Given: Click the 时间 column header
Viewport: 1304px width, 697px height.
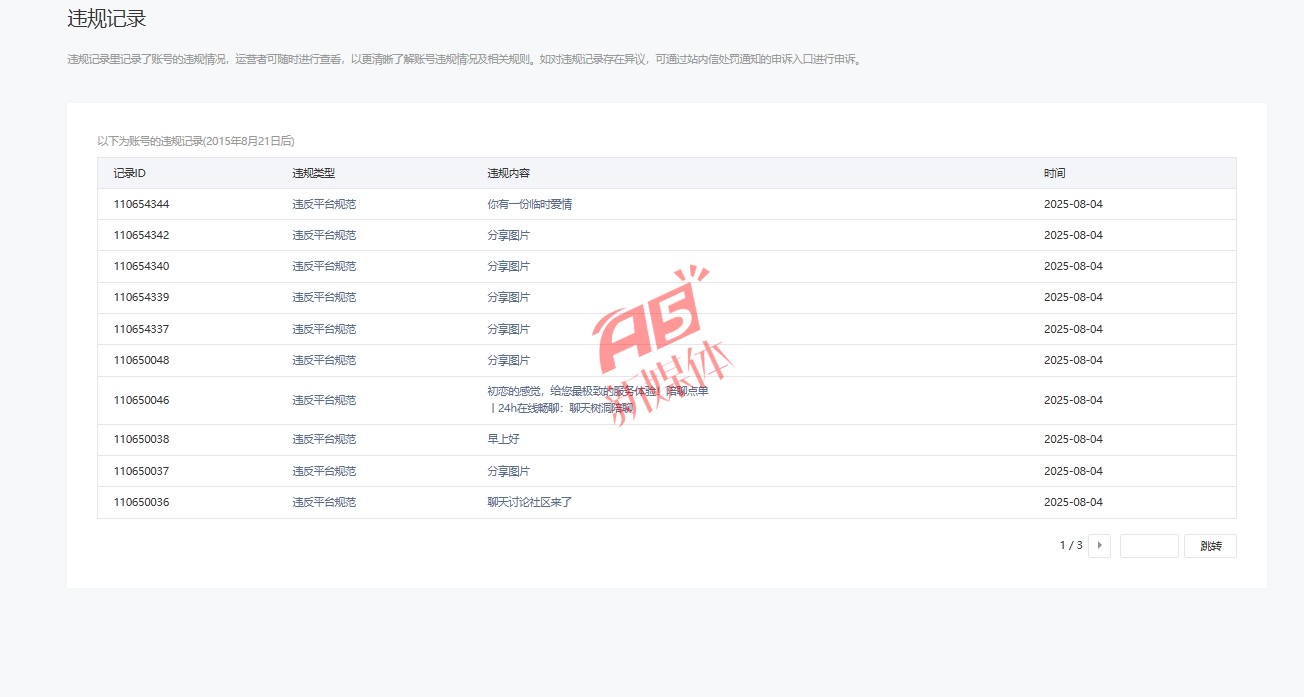Looking at the screenshot, I should click(x=1054, y=173).
